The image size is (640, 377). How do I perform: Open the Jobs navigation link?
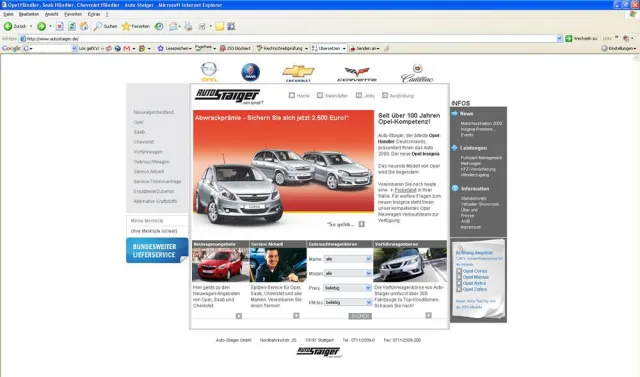pyautogui.click(x=365, y=95)
